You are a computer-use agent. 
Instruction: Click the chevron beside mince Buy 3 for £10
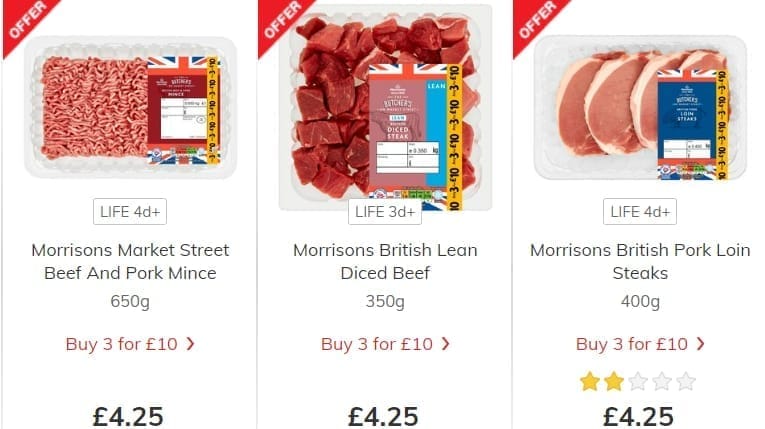[190, 344]
